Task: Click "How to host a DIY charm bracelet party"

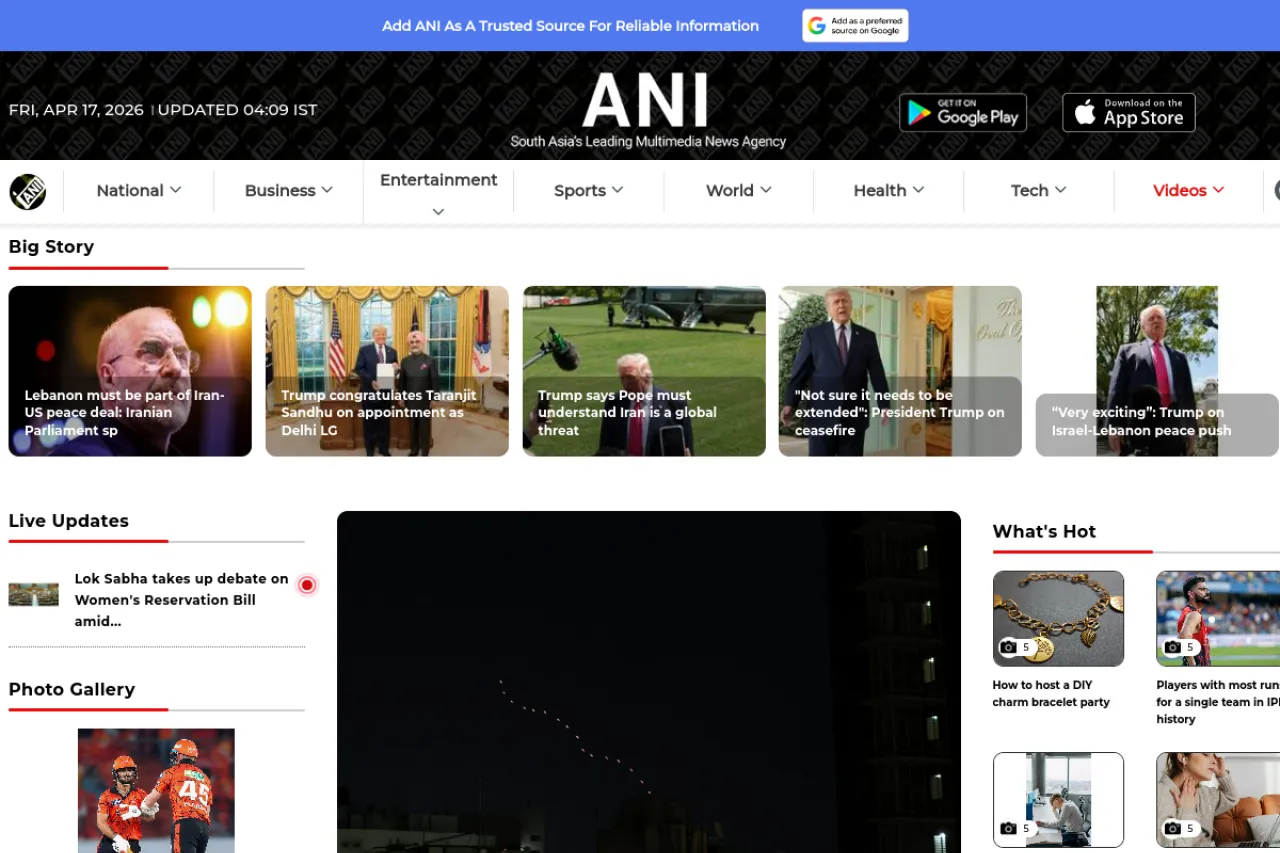Action: point(1051,693)
